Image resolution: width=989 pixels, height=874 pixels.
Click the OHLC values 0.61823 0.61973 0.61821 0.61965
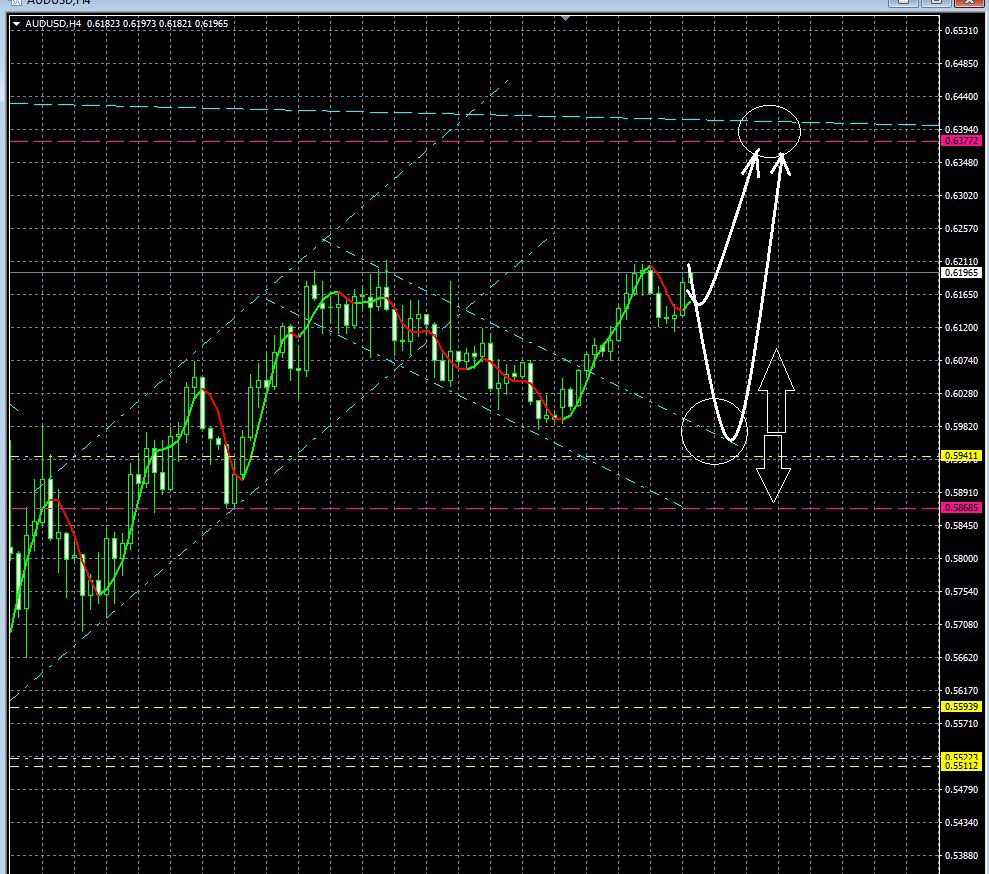(x=158, y=24)
